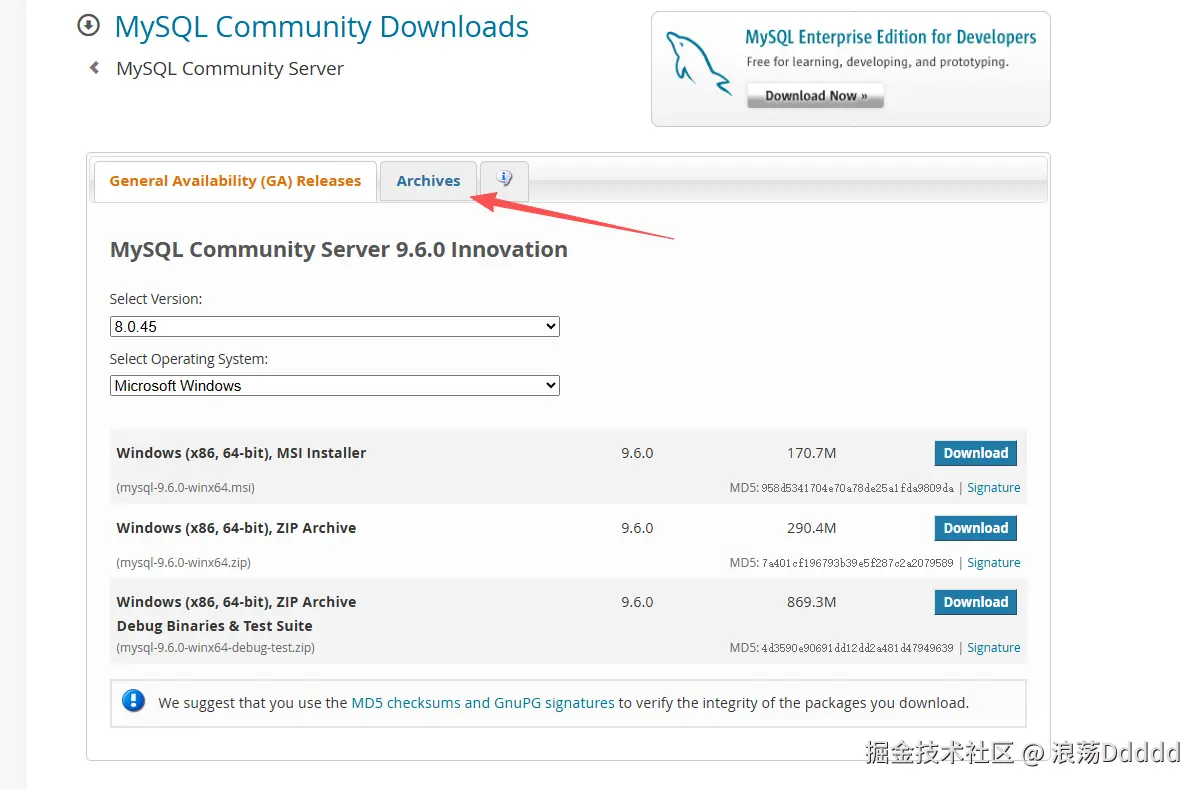The height and width of the screenshot is (789, 1204).
Task: Click the Select Operating System: label
Action: point(189,359)
